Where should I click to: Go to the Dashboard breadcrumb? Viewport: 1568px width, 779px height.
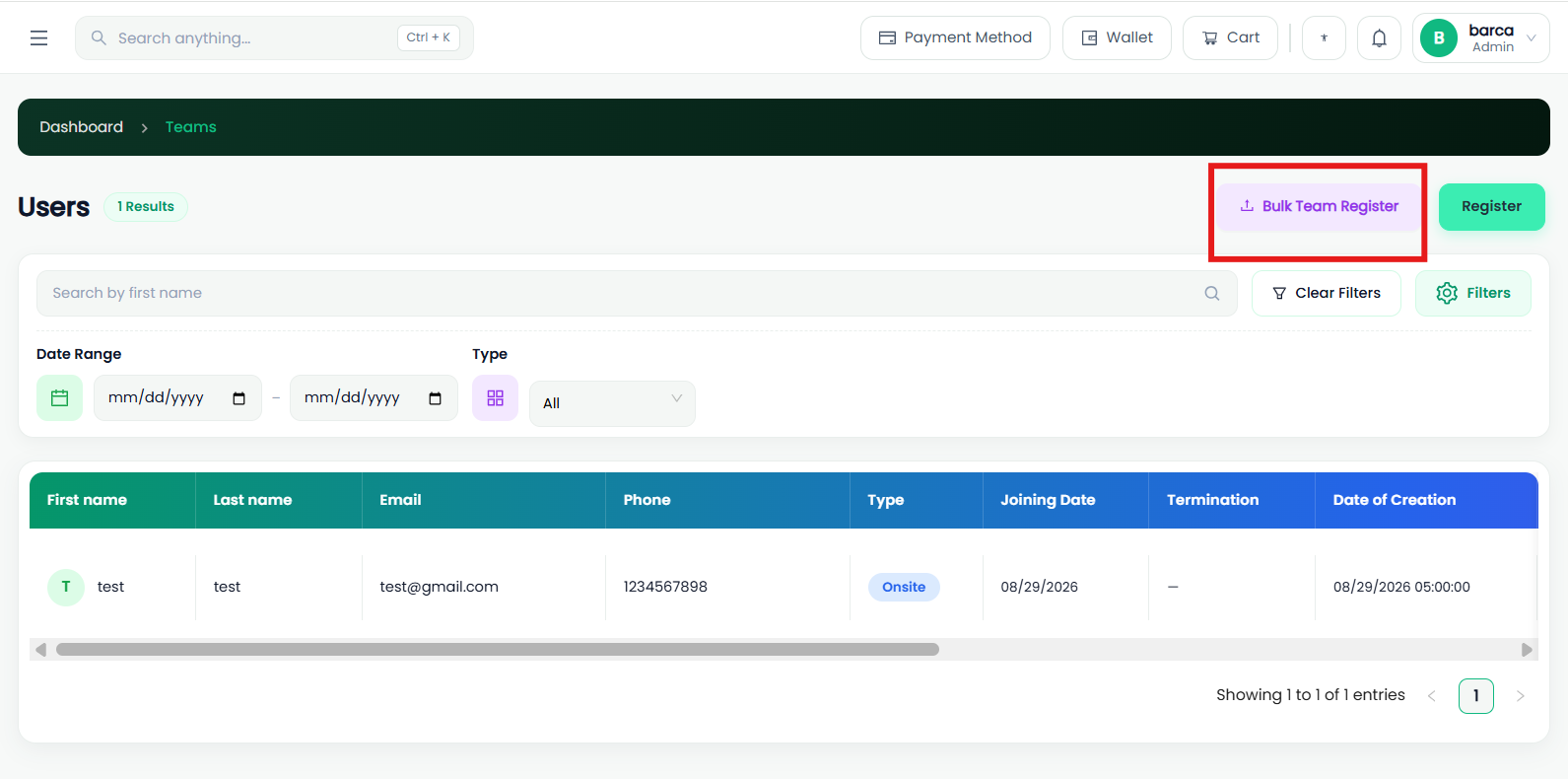[81, 127]
